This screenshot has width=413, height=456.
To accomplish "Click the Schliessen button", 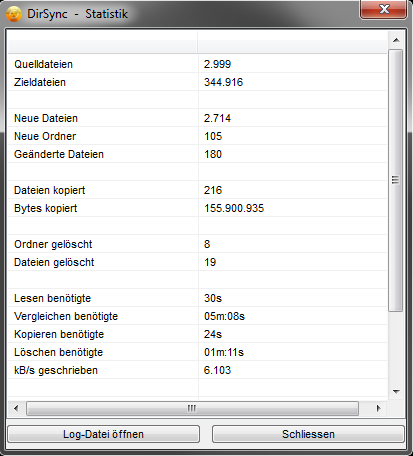I will coord(308,434).
